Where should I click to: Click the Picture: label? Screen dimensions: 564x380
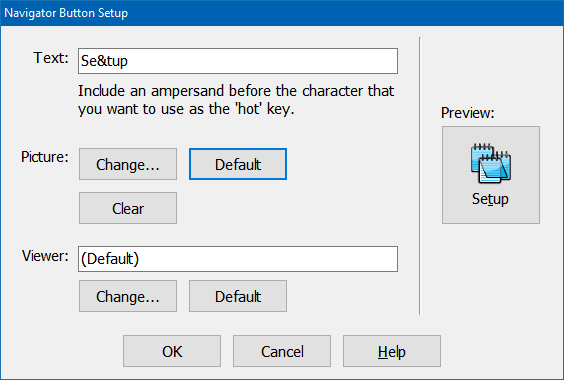[x=45, y=157]
